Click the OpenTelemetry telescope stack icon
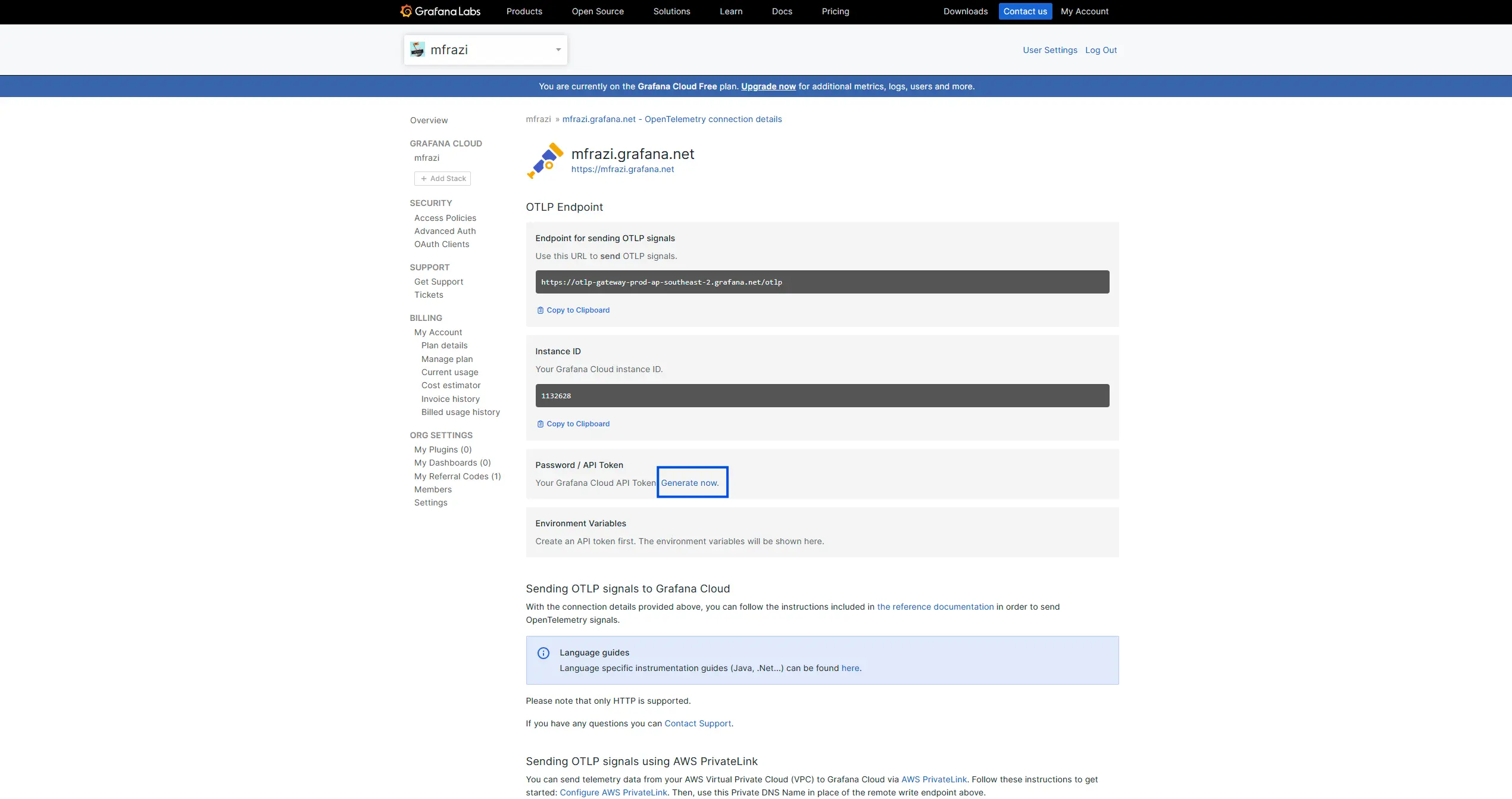 click(545, 161)
